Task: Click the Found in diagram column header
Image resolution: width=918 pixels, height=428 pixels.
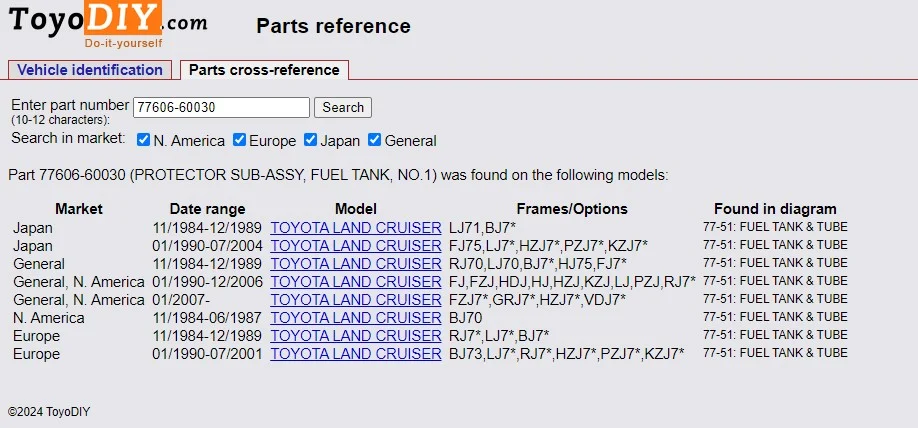Action: 775,209
